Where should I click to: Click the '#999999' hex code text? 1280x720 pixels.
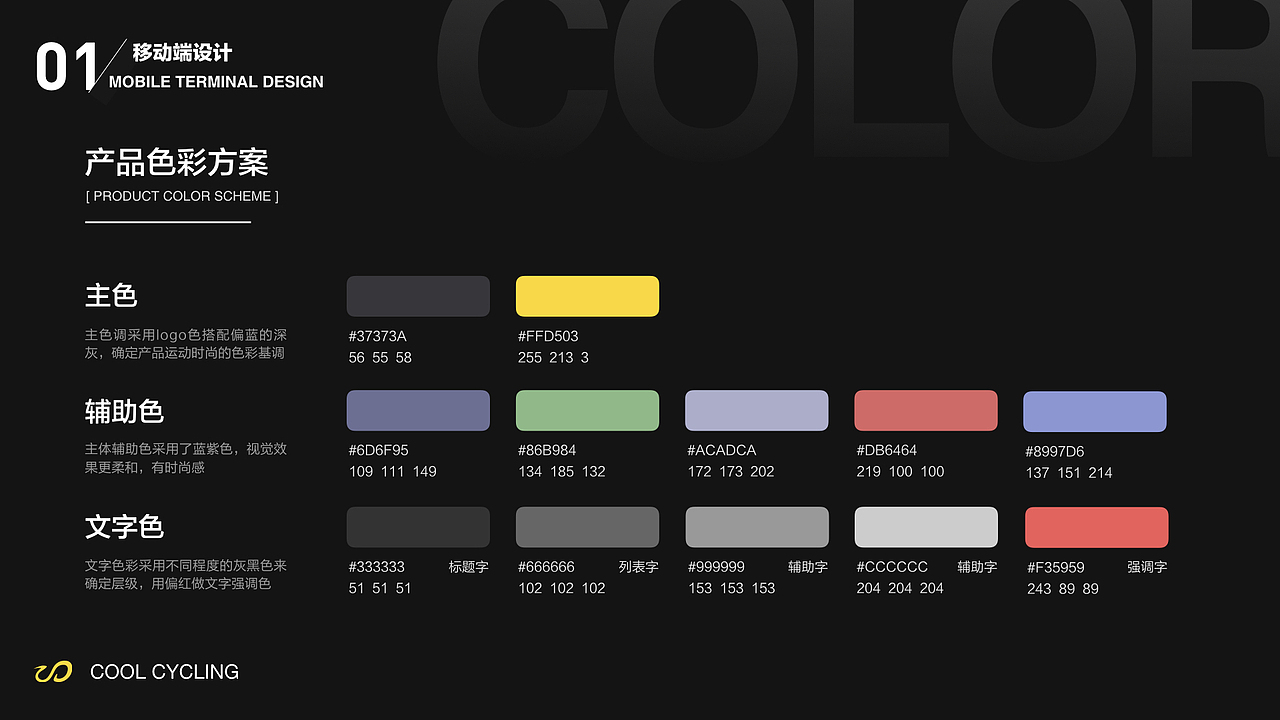click(716, 566)
